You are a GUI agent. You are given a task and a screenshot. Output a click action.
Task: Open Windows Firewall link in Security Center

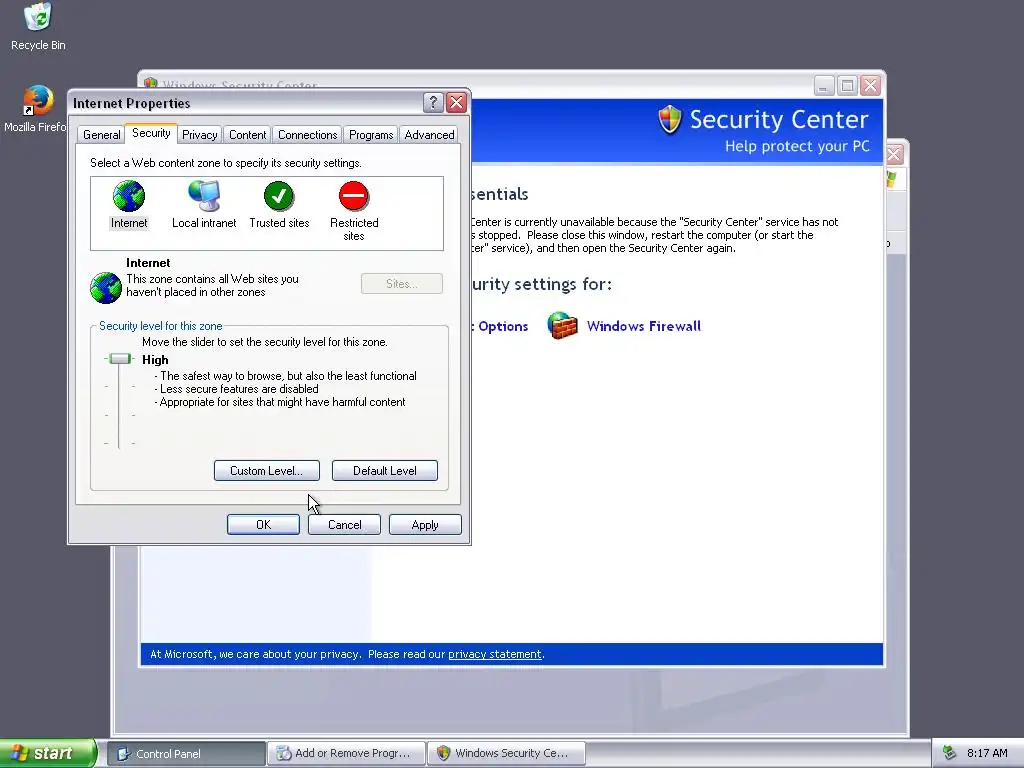pos(643,326)
